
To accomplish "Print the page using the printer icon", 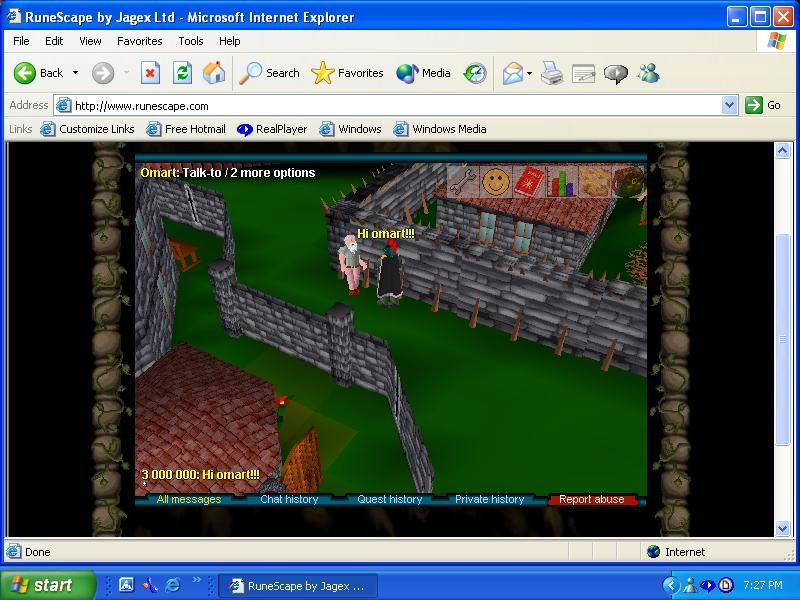I will pyautogui.click(x=552, y=73).
